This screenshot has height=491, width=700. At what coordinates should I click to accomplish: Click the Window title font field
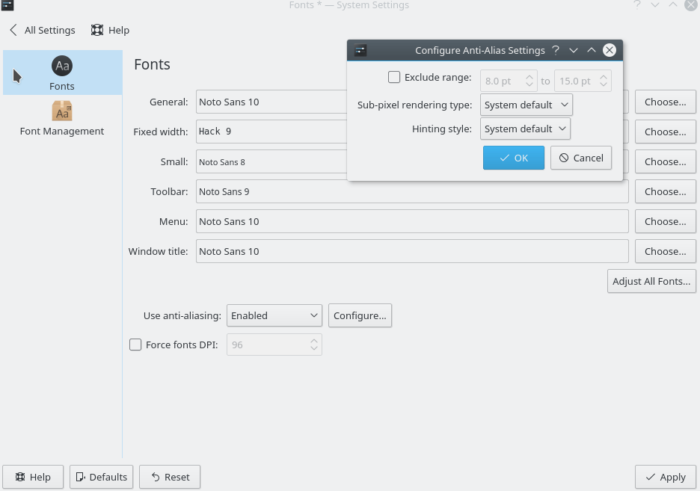412,251
